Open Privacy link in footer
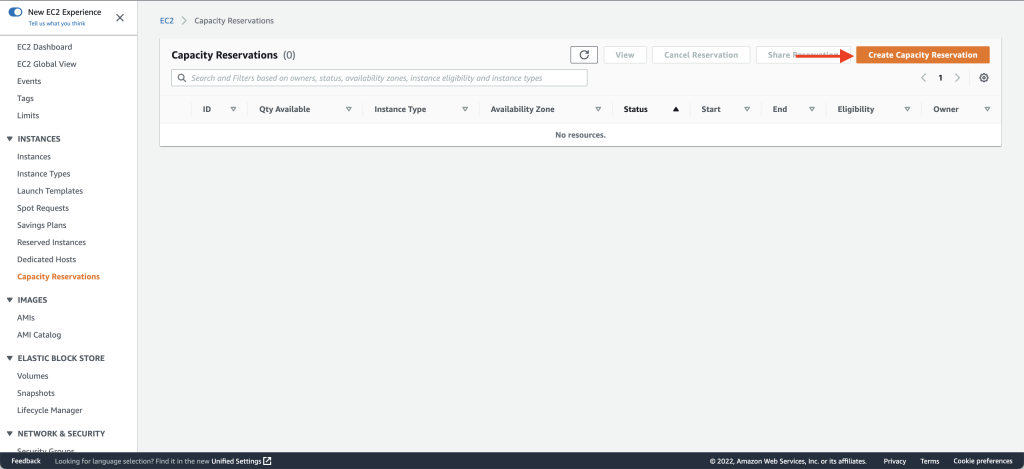This screenshot has width=1024, height=469. tap(895, 461)
